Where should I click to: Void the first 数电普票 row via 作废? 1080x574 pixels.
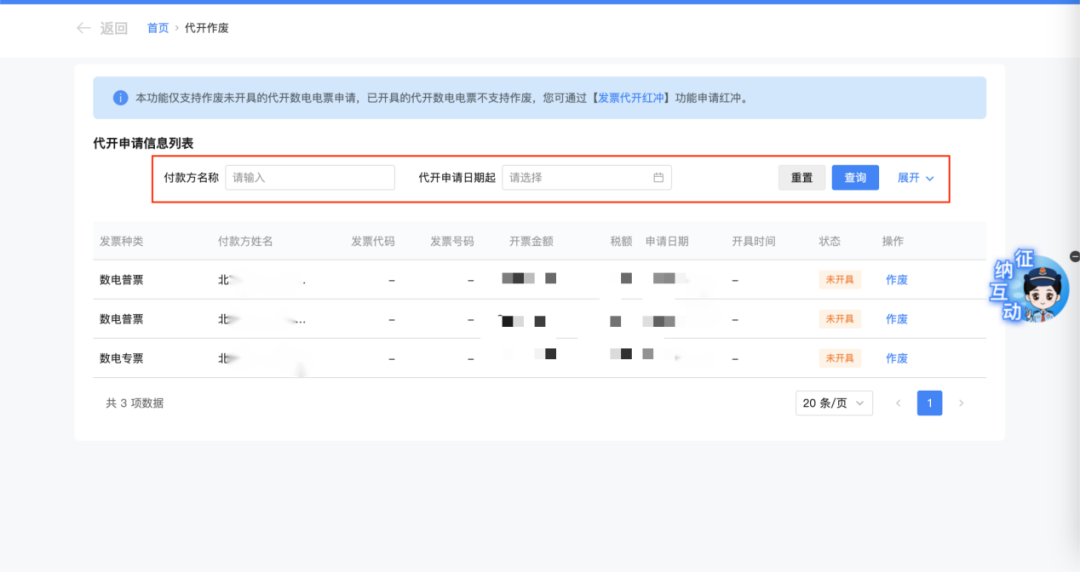click(x=896, y=280)
